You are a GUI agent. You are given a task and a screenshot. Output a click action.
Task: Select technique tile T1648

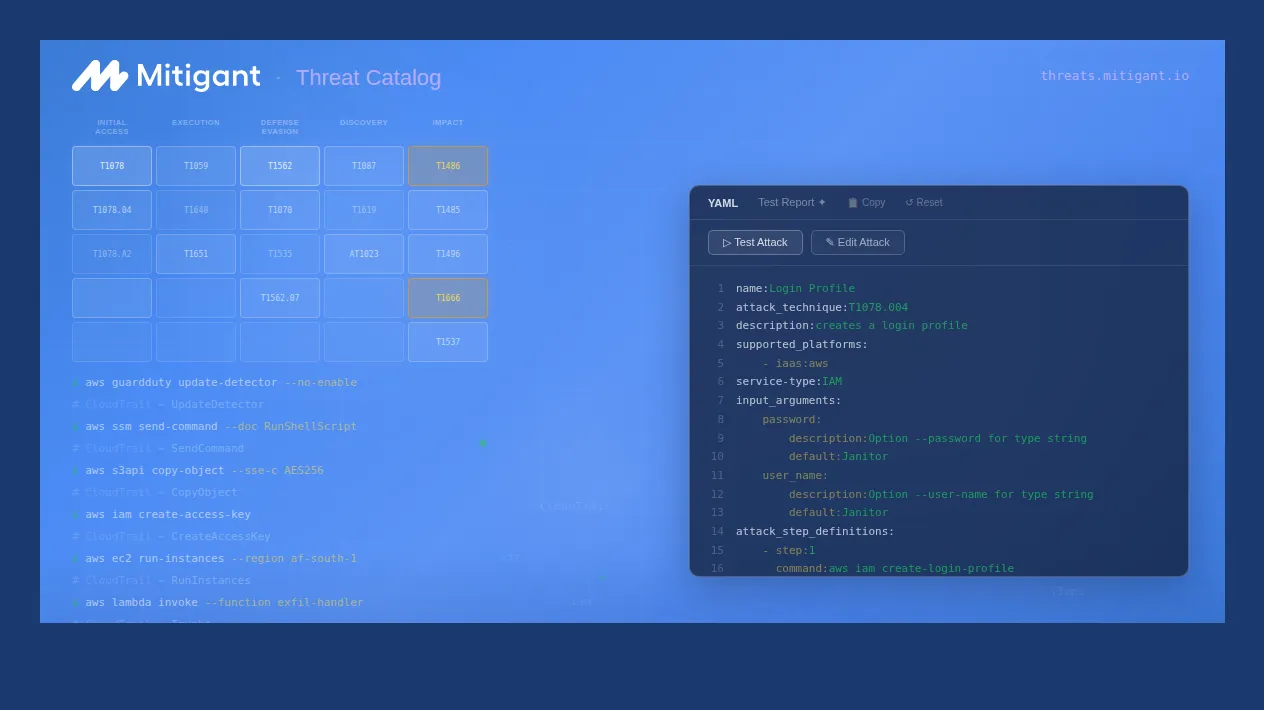(x=196, y=210)
